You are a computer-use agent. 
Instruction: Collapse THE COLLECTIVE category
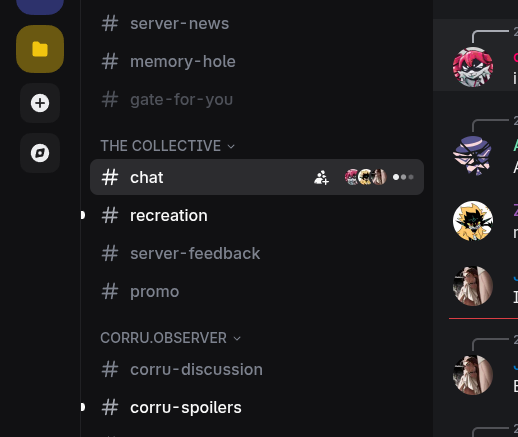pos(168,146)
